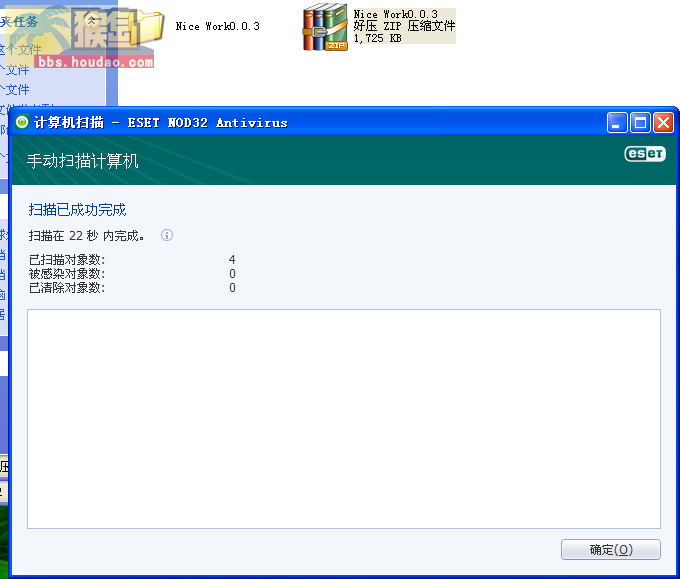Click the scanned objects value 4

[232, 260]
